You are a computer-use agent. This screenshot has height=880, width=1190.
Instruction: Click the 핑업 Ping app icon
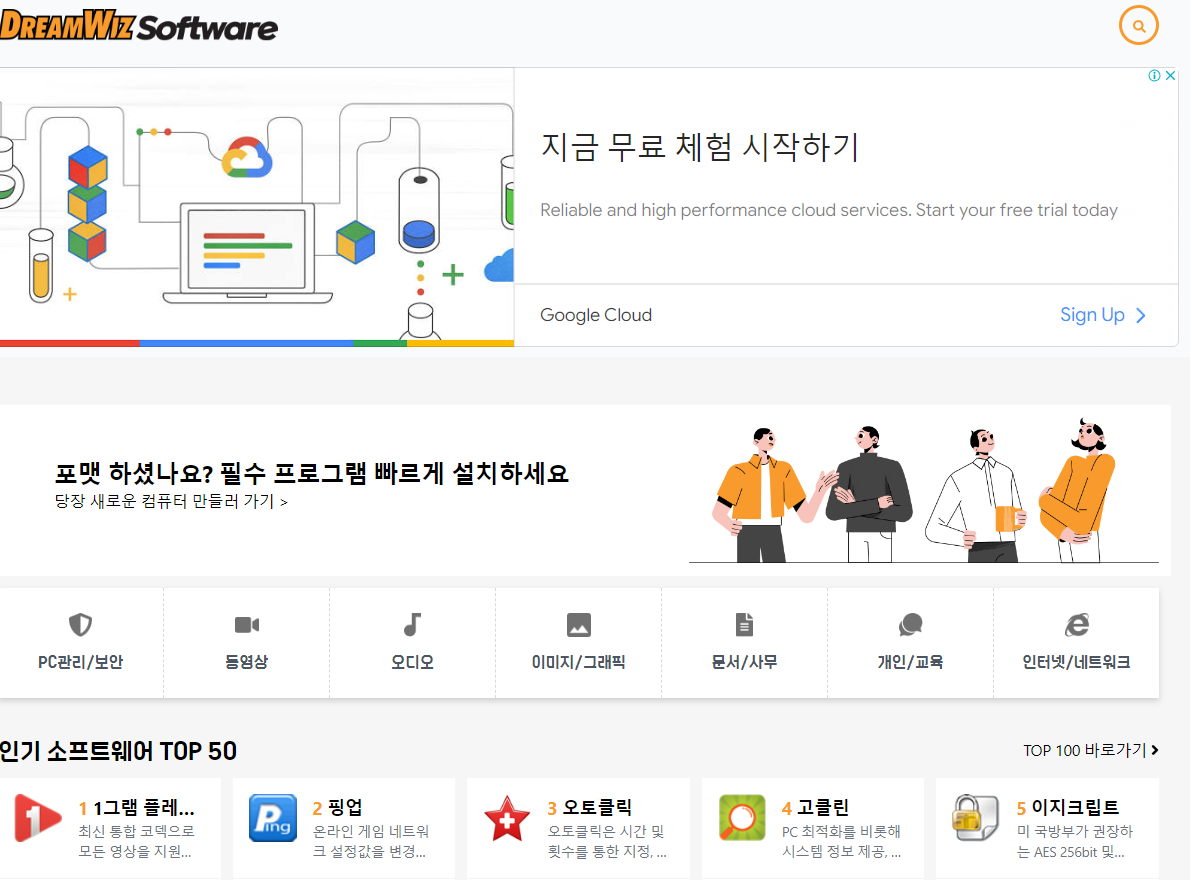272,818
